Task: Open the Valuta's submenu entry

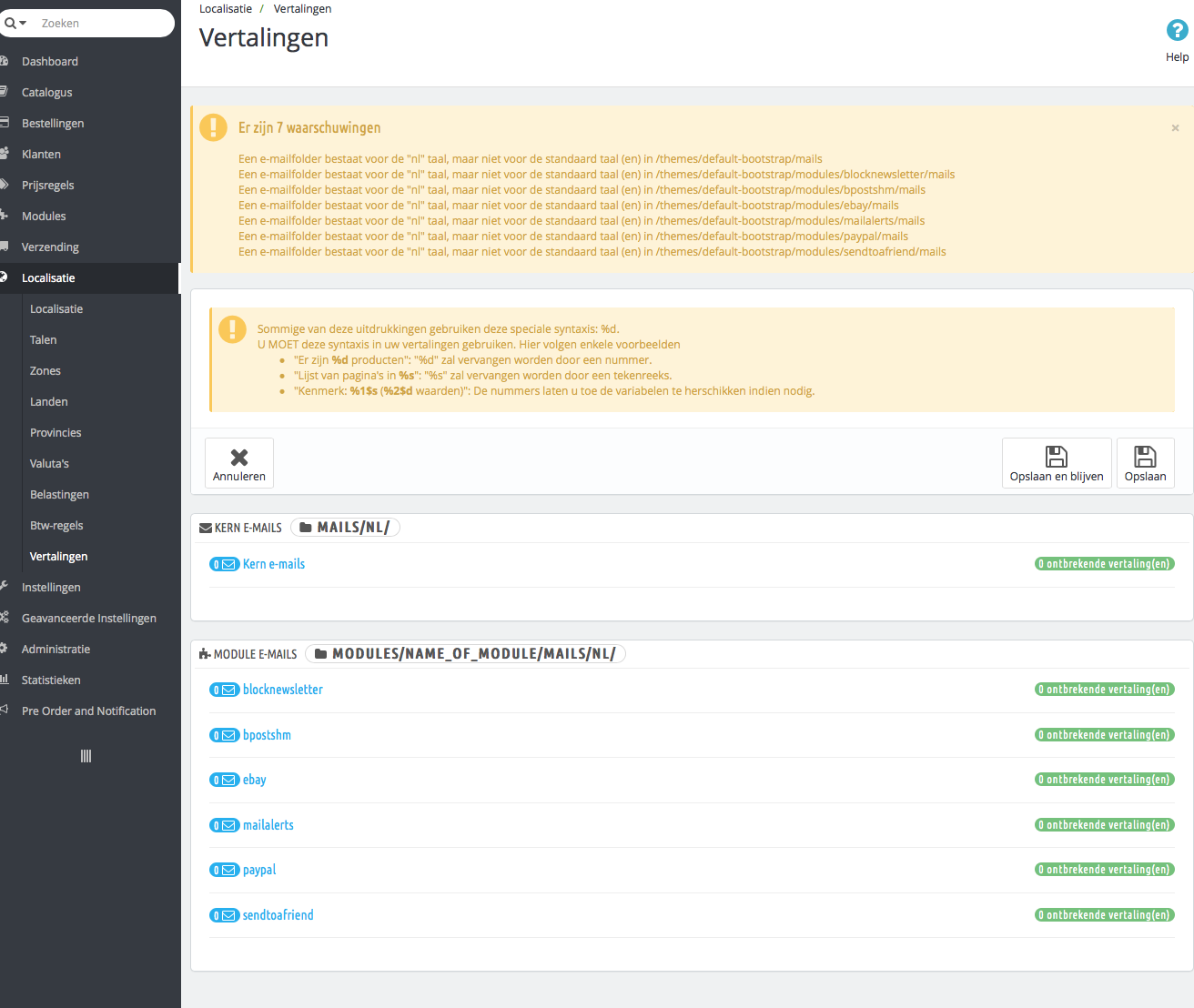Action: (49, 464)
